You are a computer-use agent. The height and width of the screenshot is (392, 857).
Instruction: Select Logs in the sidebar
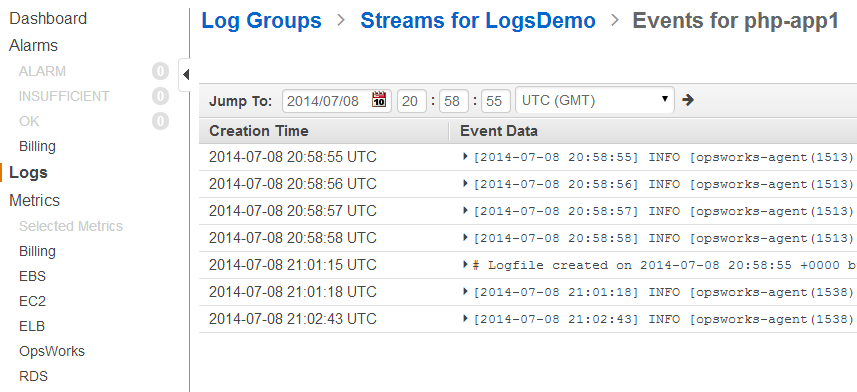[x=28, y=173]
